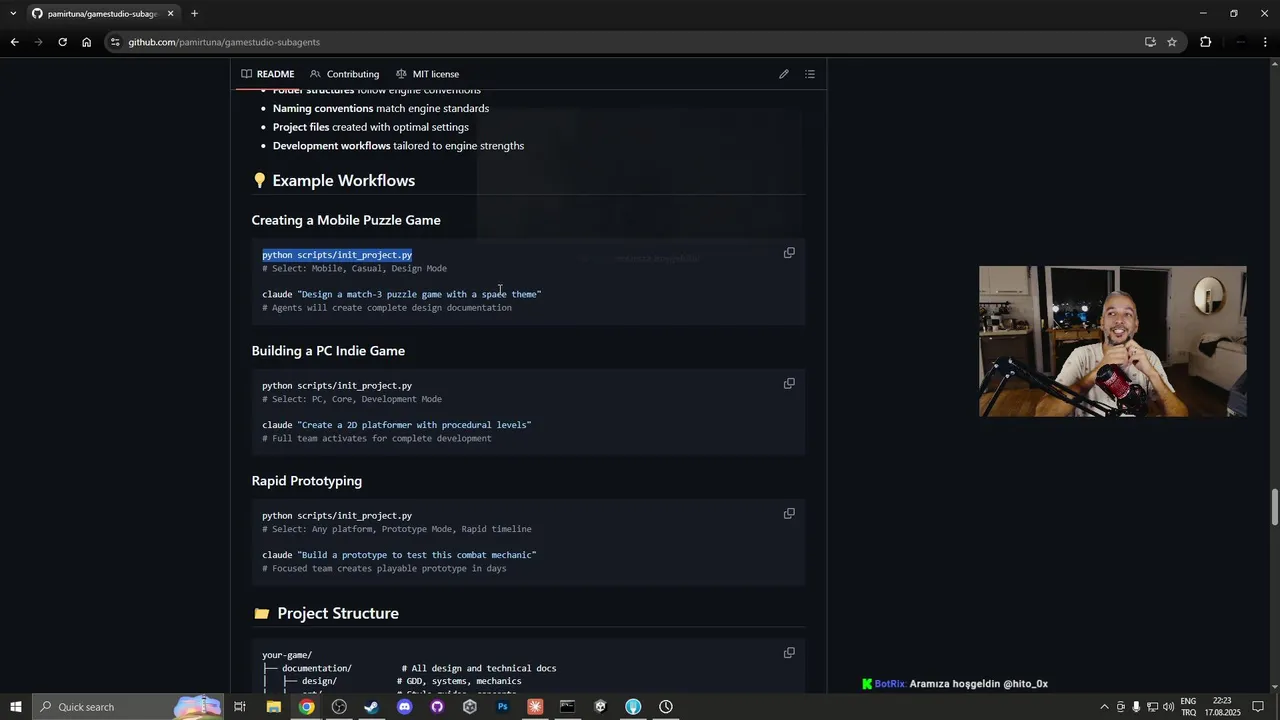Viewport: 1280px width, 720px height.
Task: Copy the Project Structure code block
Action: click(789, 653)
